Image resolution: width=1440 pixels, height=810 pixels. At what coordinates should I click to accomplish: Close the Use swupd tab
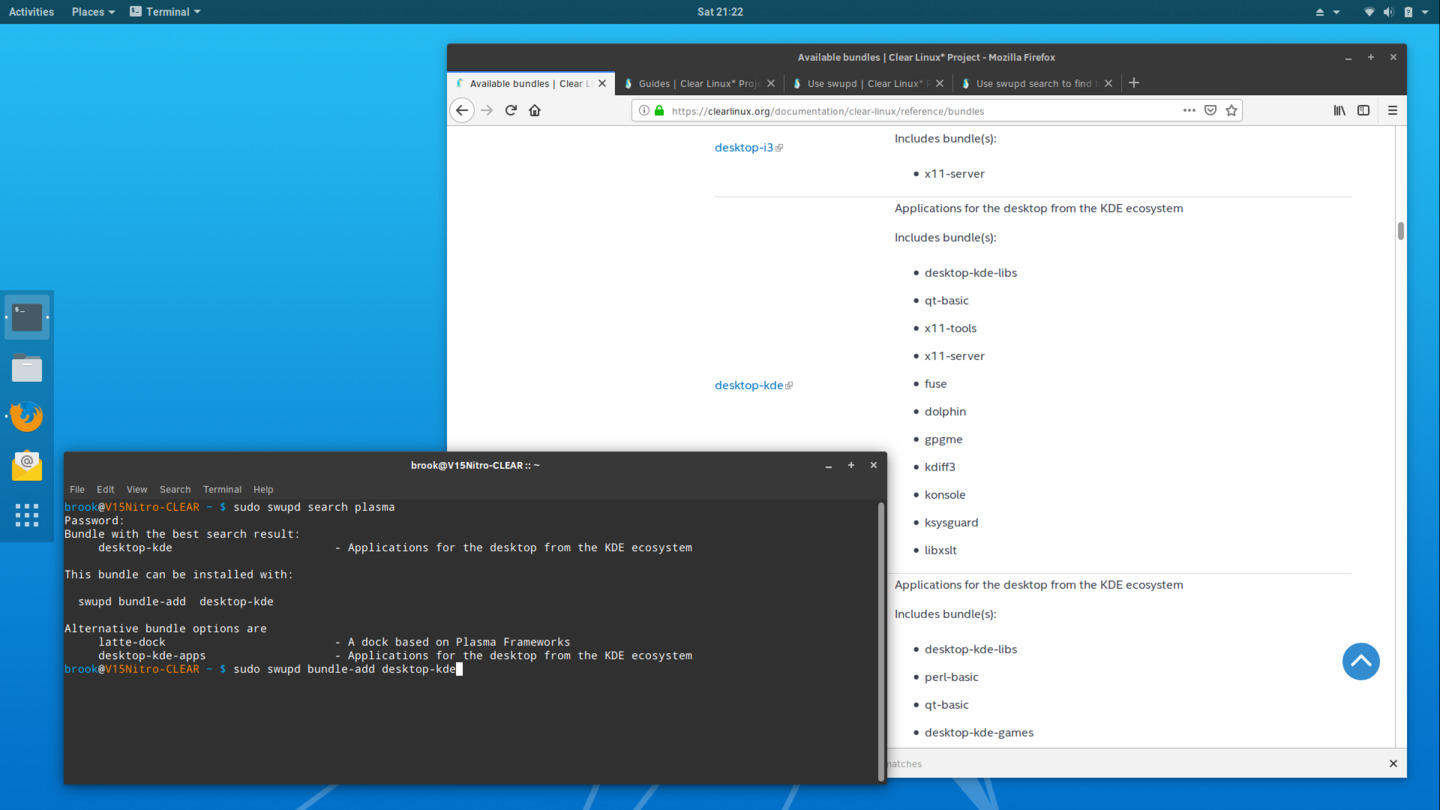940,84
